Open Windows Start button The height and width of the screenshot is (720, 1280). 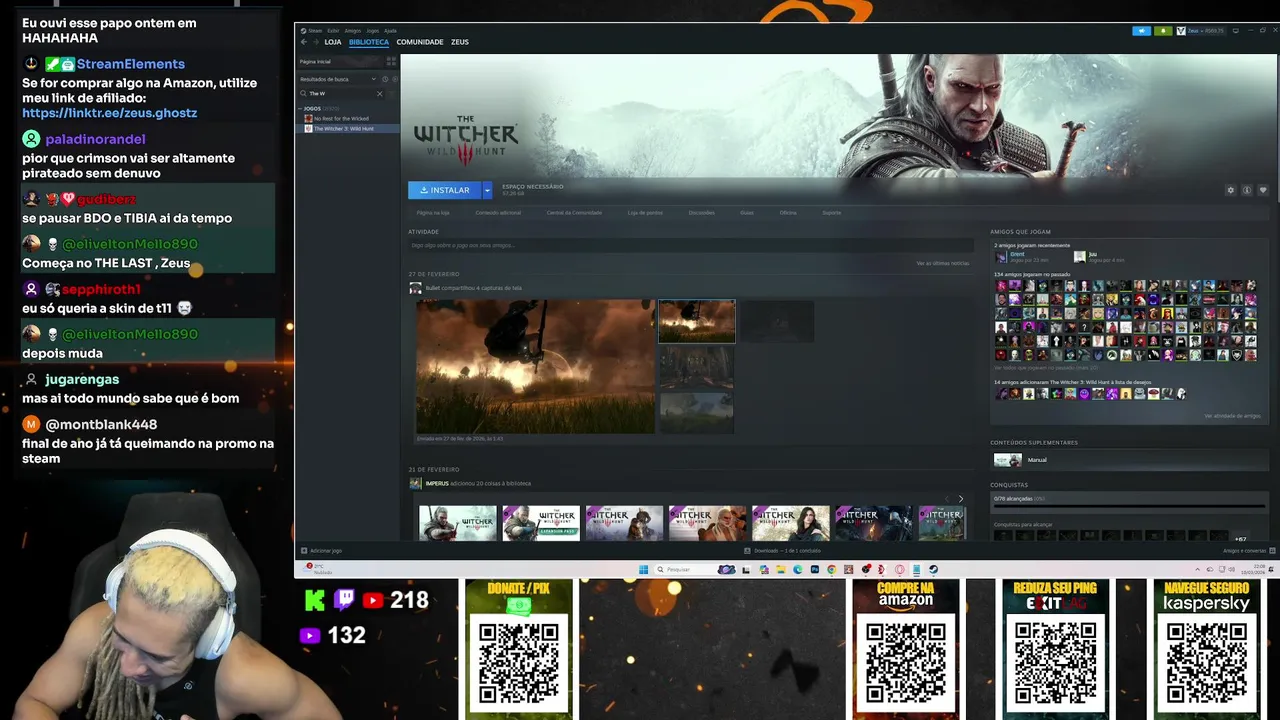tap(644, 569)
